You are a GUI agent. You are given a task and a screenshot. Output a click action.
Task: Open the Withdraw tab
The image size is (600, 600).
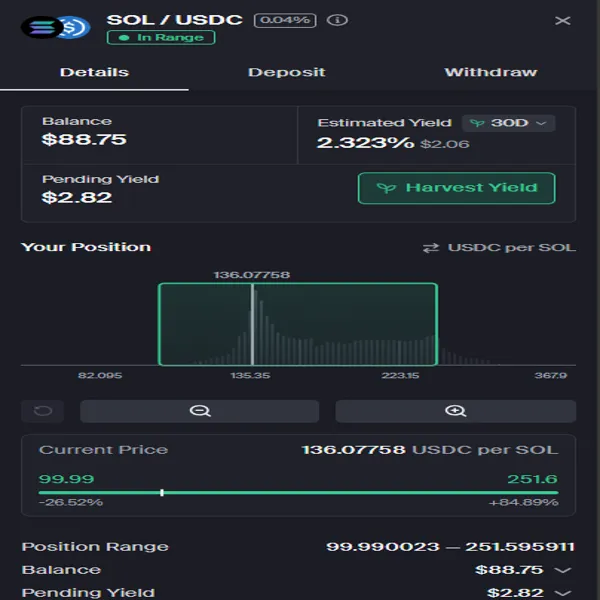(x=490, y=72)
